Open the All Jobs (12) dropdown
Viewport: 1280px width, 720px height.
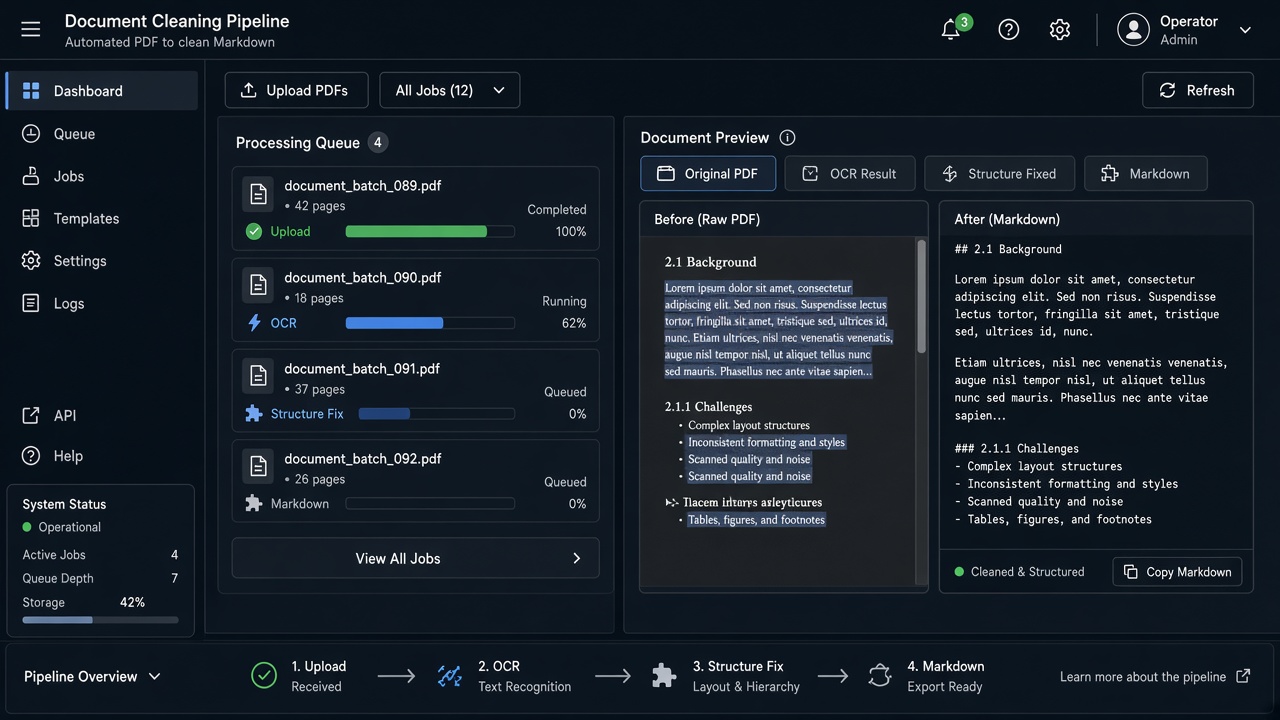tap(450, 90)
